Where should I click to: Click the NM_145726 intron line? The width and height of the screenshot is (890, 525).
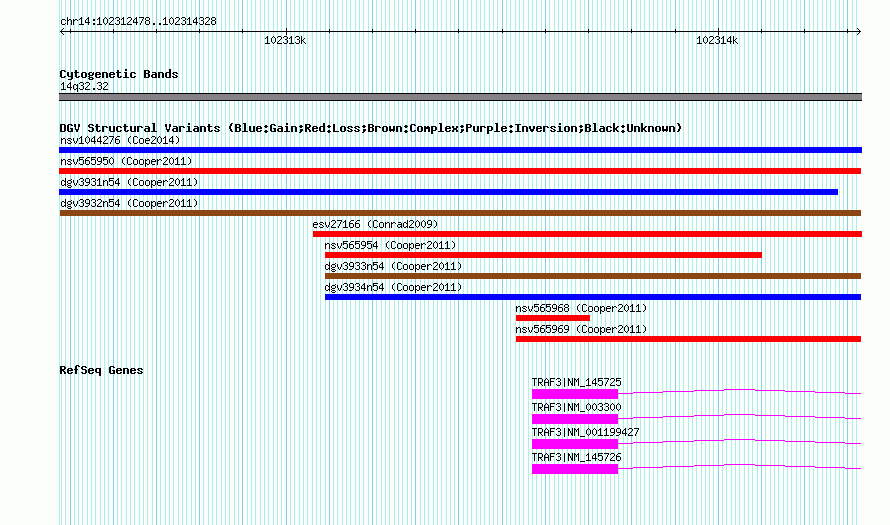click(740, 465)
